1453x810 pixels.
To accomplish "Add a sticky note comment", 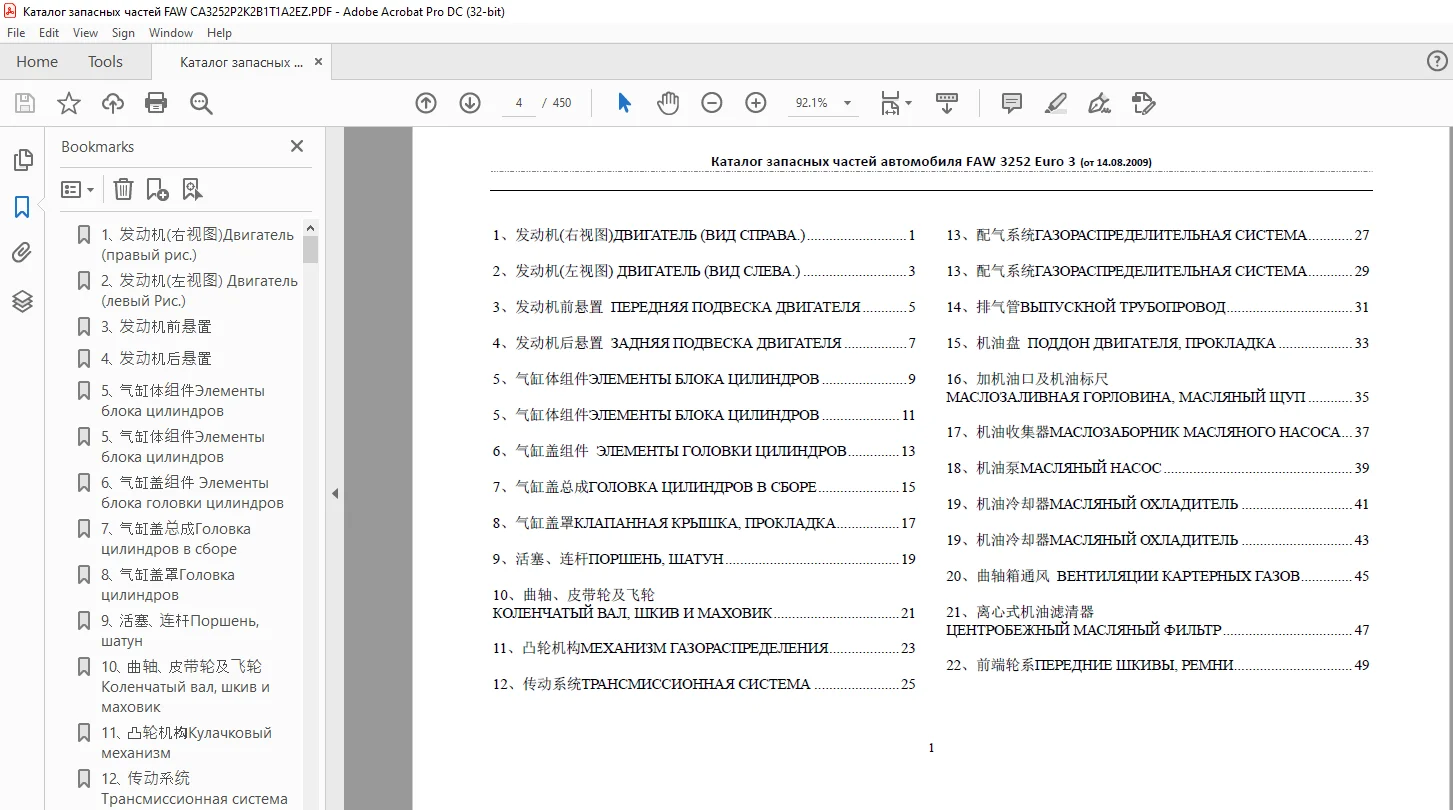I will tap(1011, 103).
